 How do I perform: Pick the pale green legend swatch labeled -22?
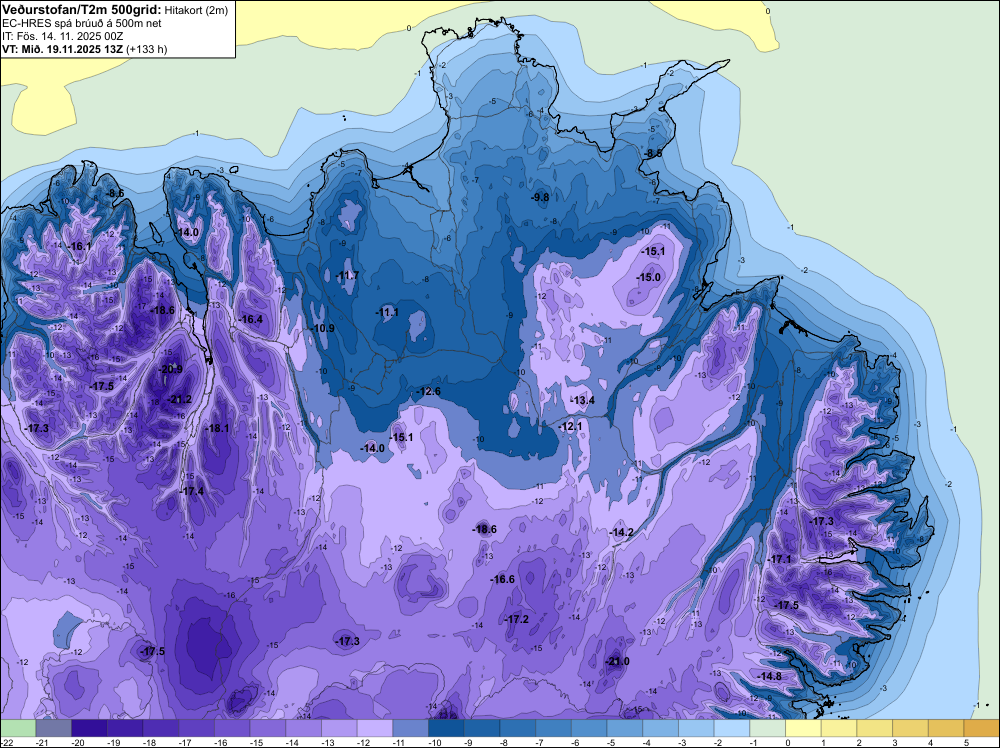pos(18,728)
